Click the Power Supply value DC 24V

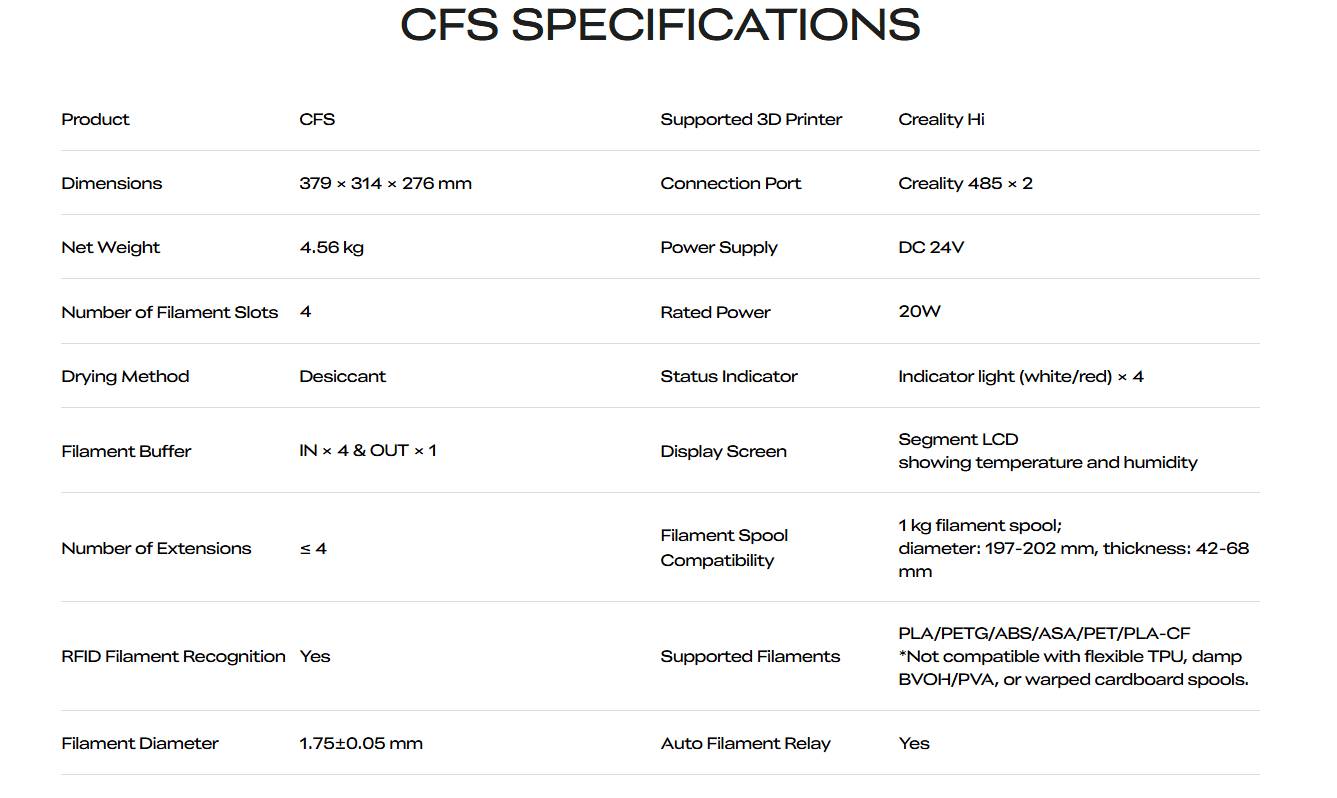point(931,247)
